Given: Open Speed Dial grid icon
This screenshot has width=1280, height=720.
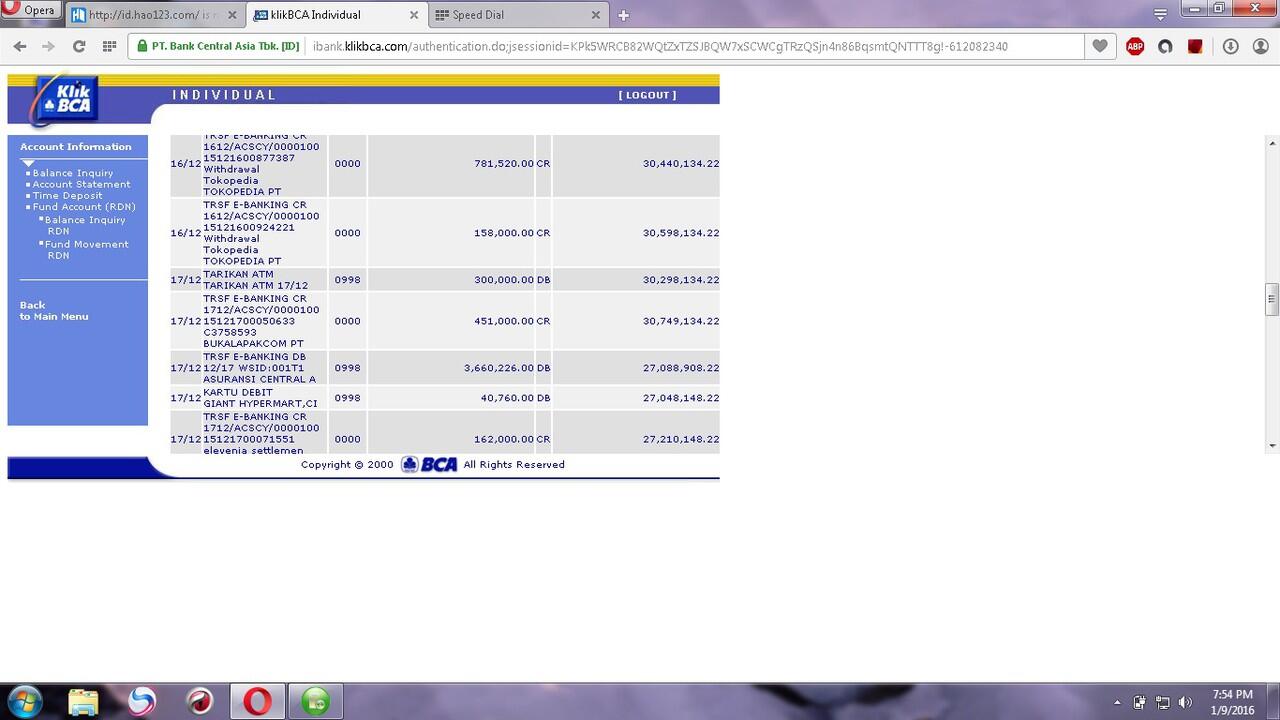Looking at the screenshot, I should click(110, 46).
